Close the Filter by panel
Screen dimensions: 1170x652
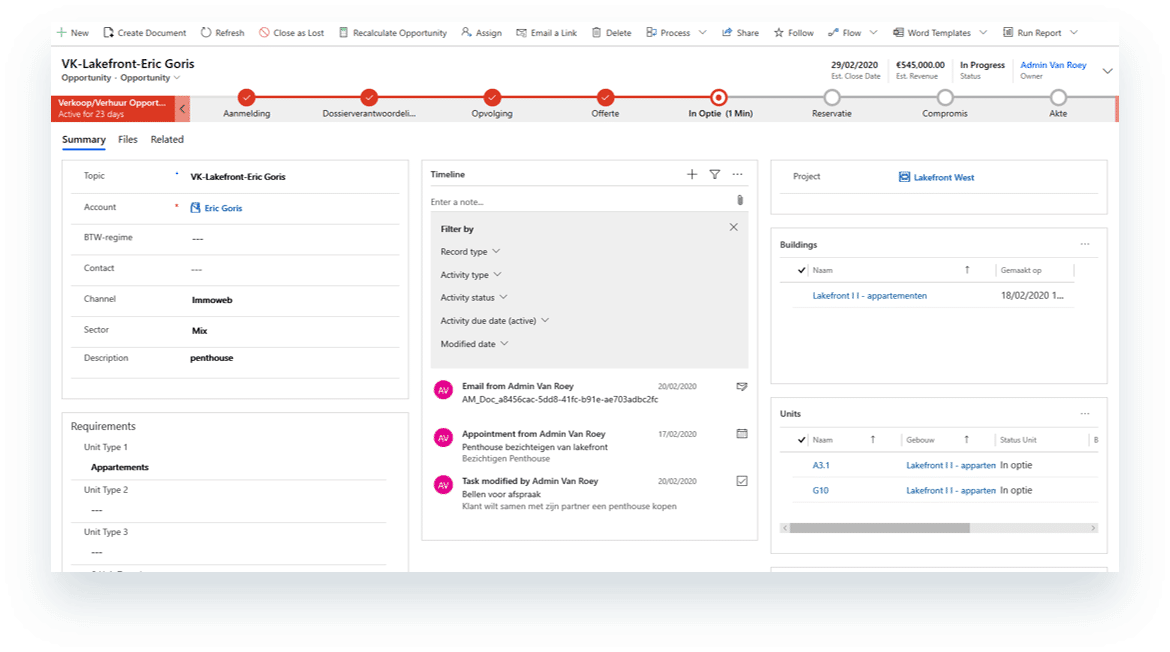click(733, 228)
